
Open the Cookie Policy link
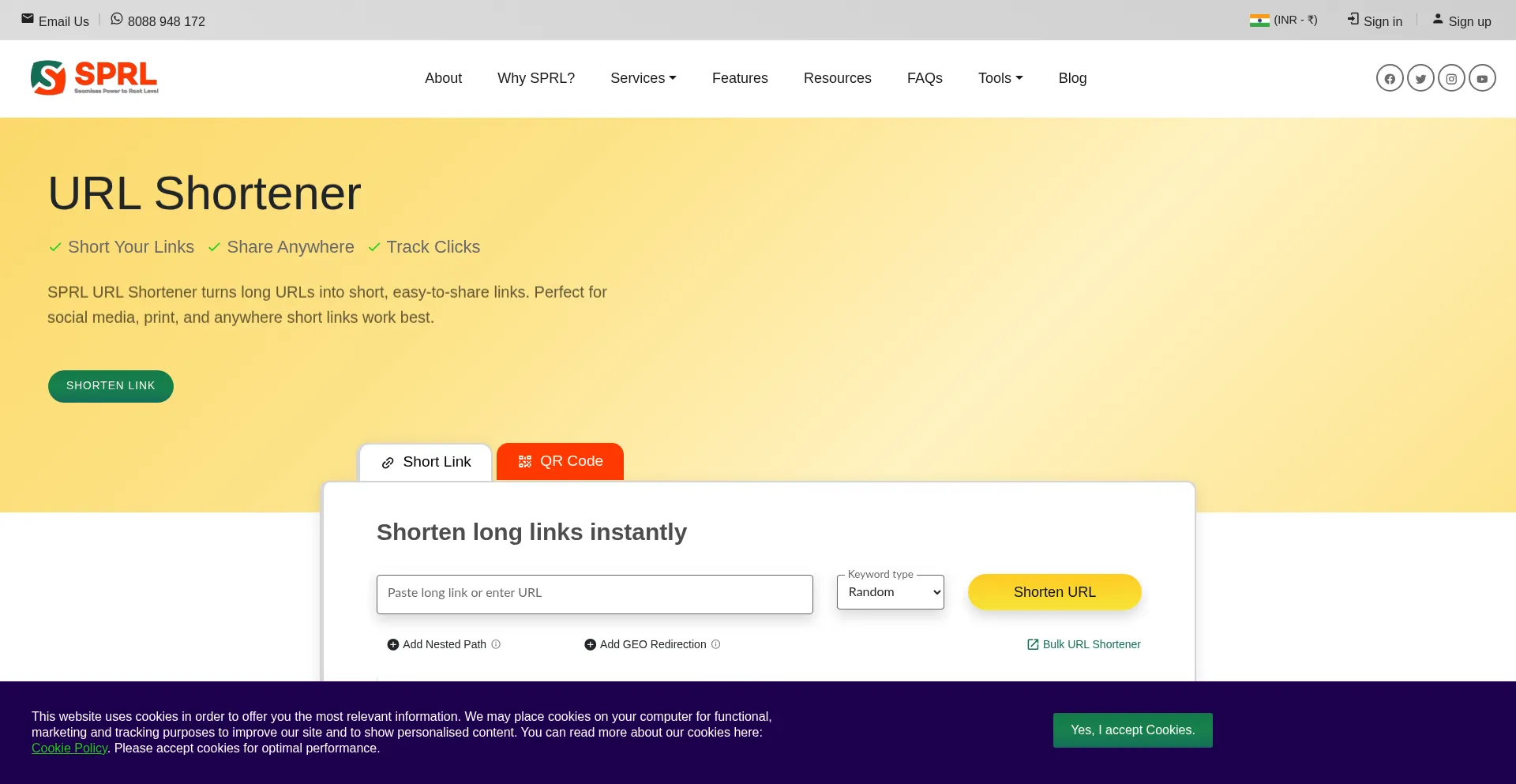[x=69, y=748]
